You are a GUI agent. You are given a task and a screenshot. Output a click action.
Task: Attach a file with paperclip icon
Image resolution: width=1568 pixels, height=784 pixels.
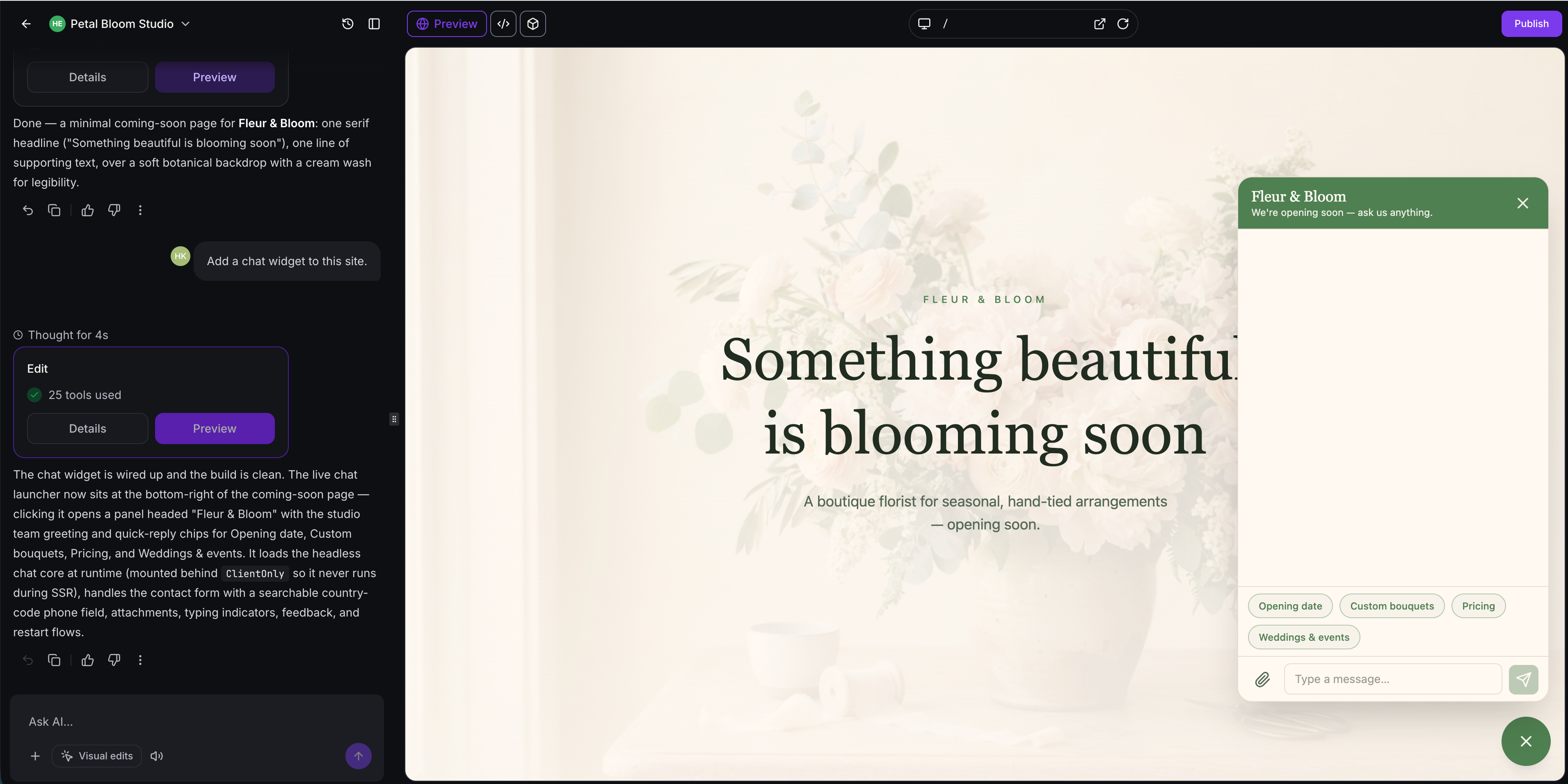point(1262,679)
